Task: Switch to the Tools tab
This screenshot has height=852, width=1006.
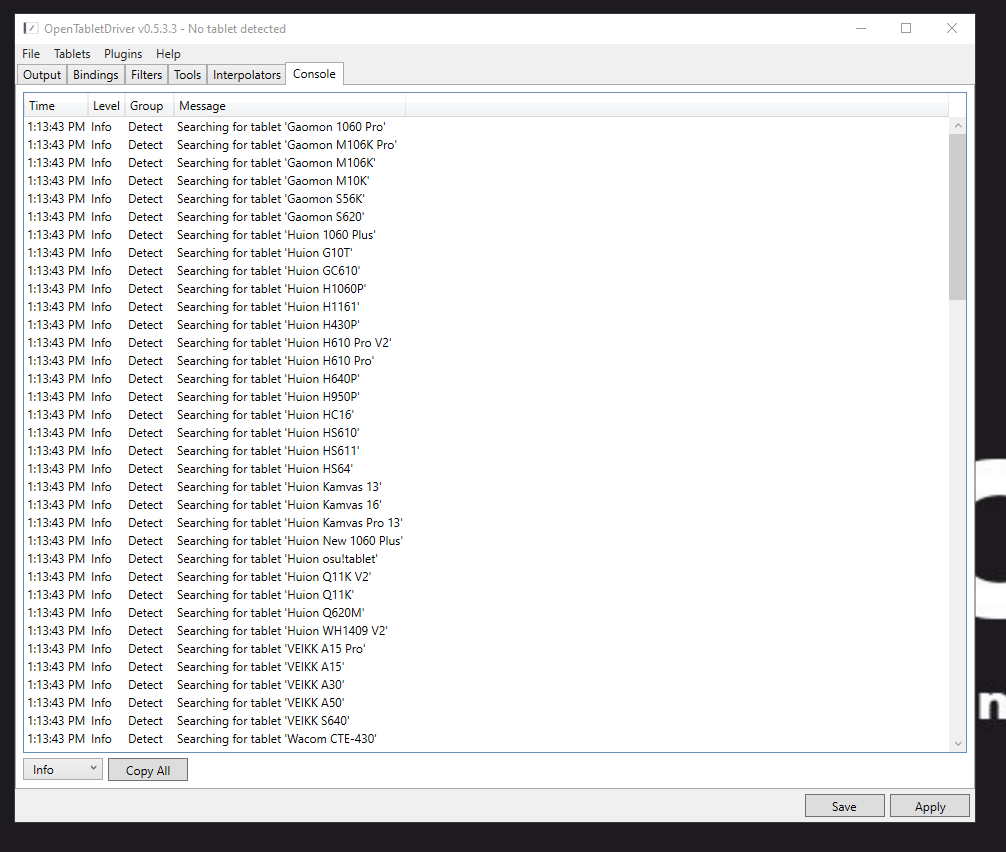Action: (x=187, y=74)
